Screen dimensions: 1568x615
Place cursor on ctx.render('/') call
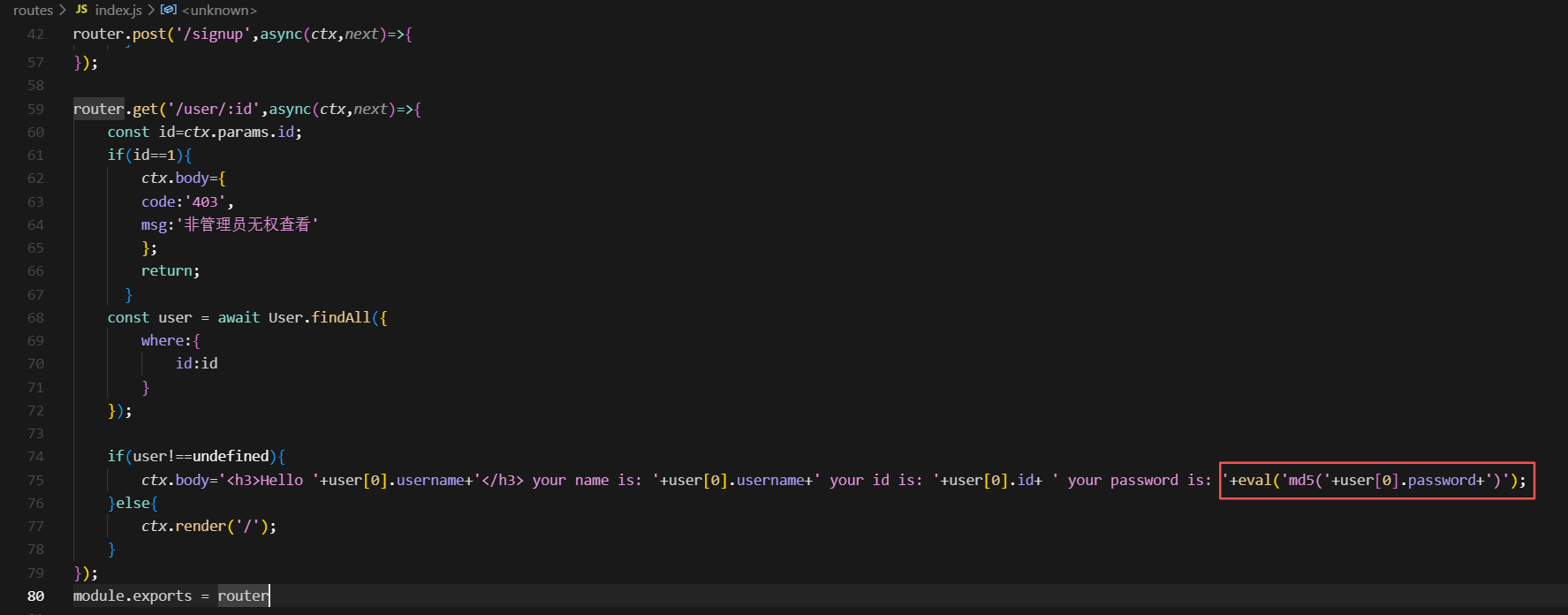point(208,526)
